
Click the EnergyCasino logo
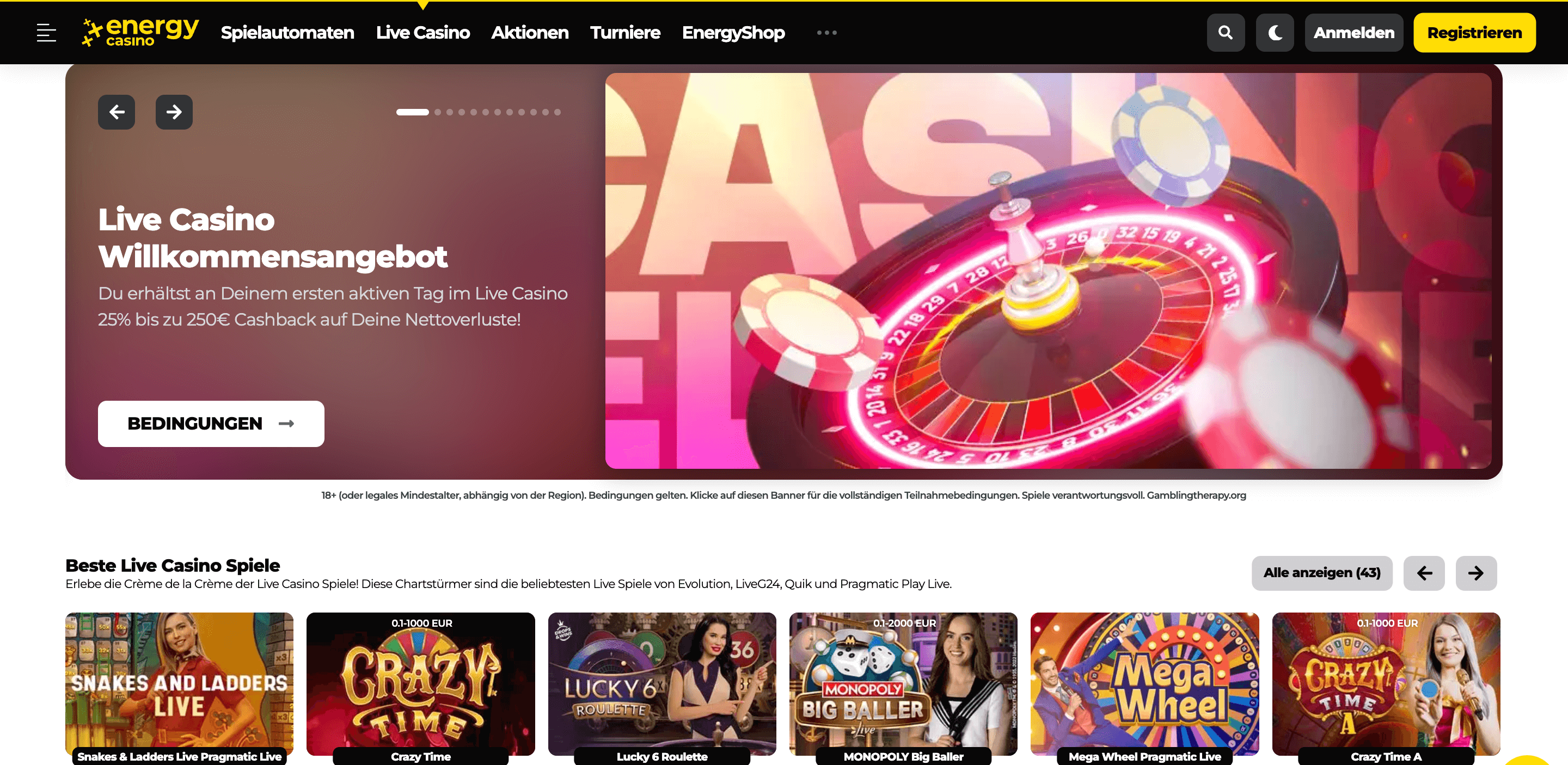[140, 32]
